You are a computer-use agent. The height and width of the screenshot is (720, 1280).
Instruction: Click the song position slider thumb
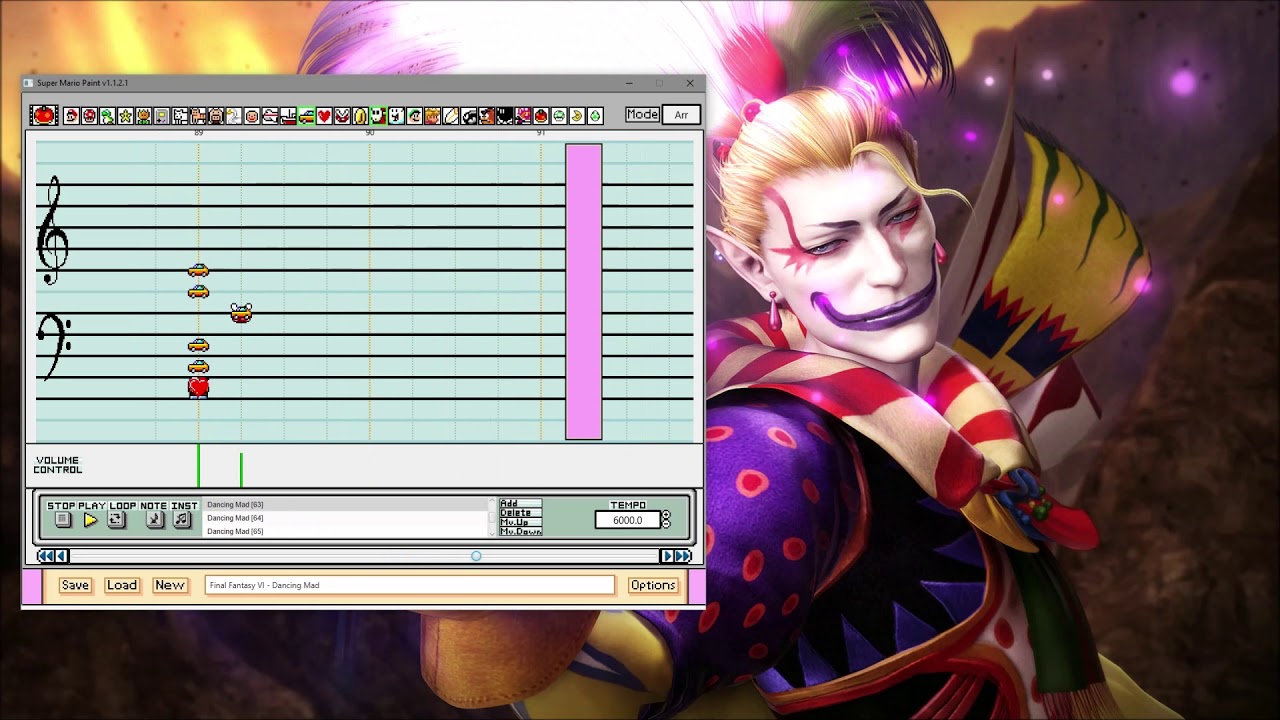[x=476, y=556]
